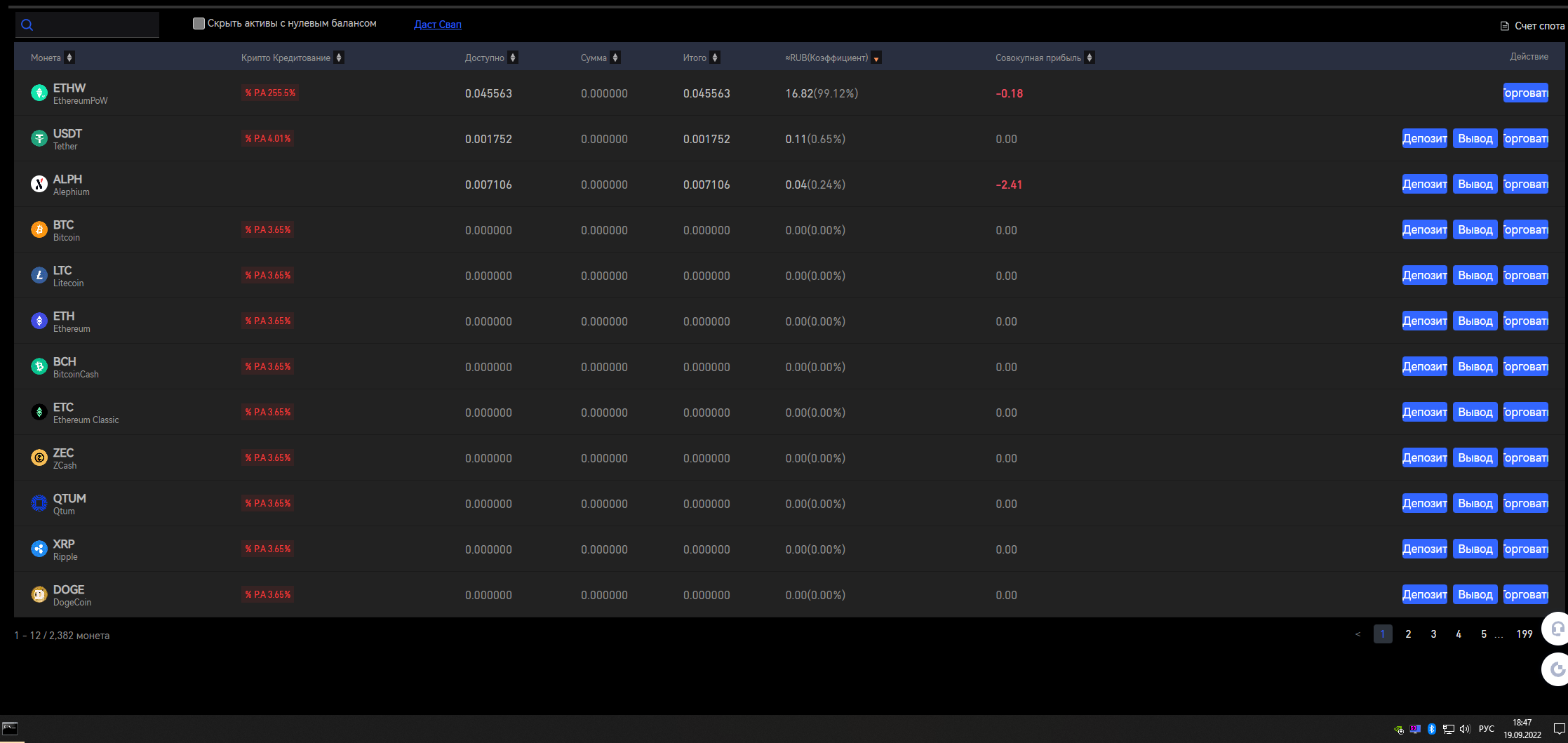Click the ETH Ethereum coin icon

(39, 321)
